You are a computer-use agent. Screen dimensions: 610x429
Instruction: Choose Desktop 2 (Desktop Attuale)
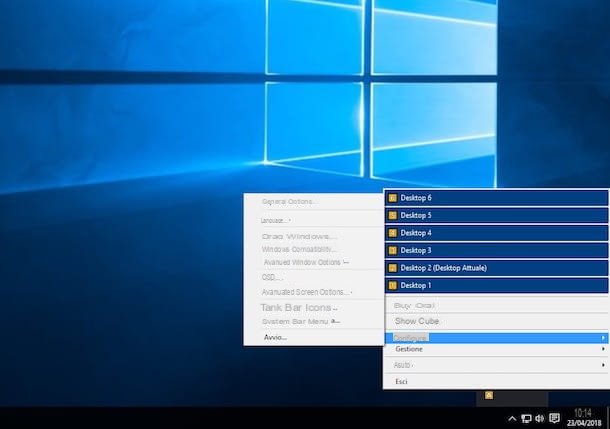pos(496,268)
